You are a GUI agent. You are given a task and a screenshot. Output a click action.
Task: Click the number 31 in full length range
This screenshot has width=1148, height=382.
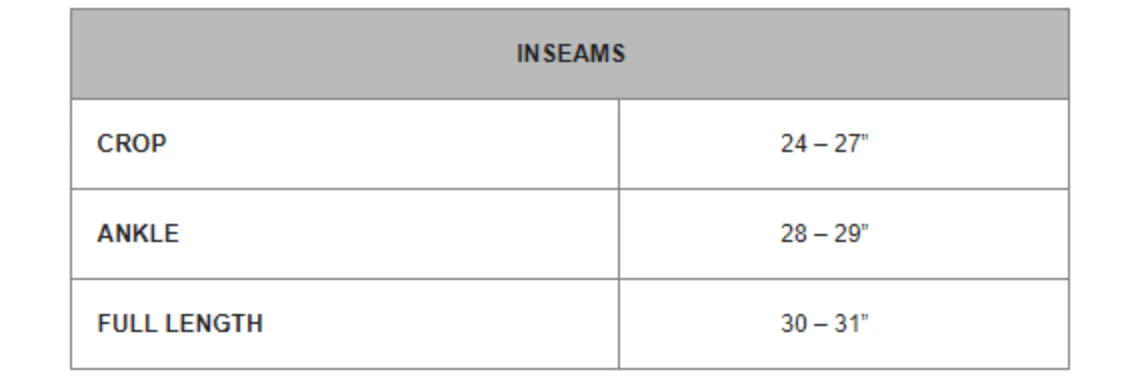click(x=846, y=324)
